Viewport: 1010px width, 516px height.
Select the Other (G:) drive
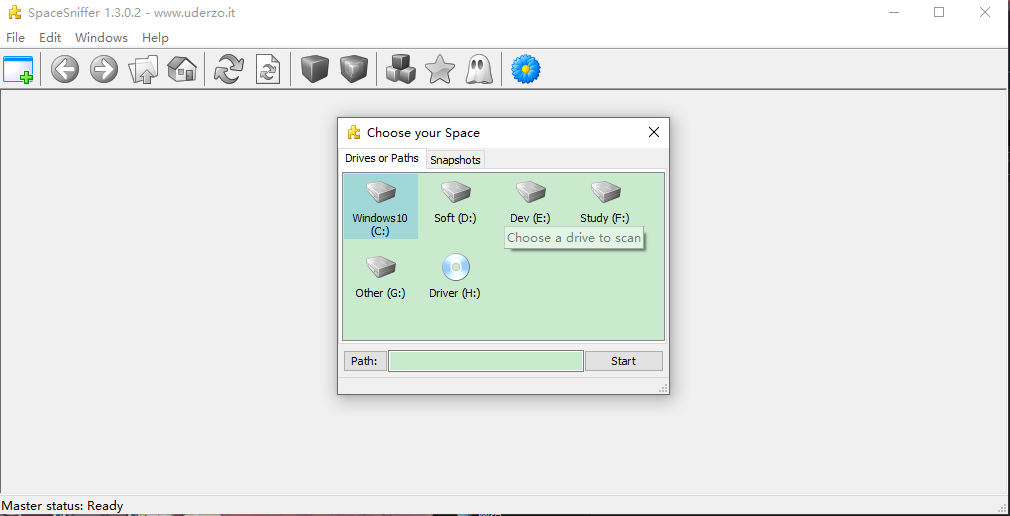pos(380,278)
